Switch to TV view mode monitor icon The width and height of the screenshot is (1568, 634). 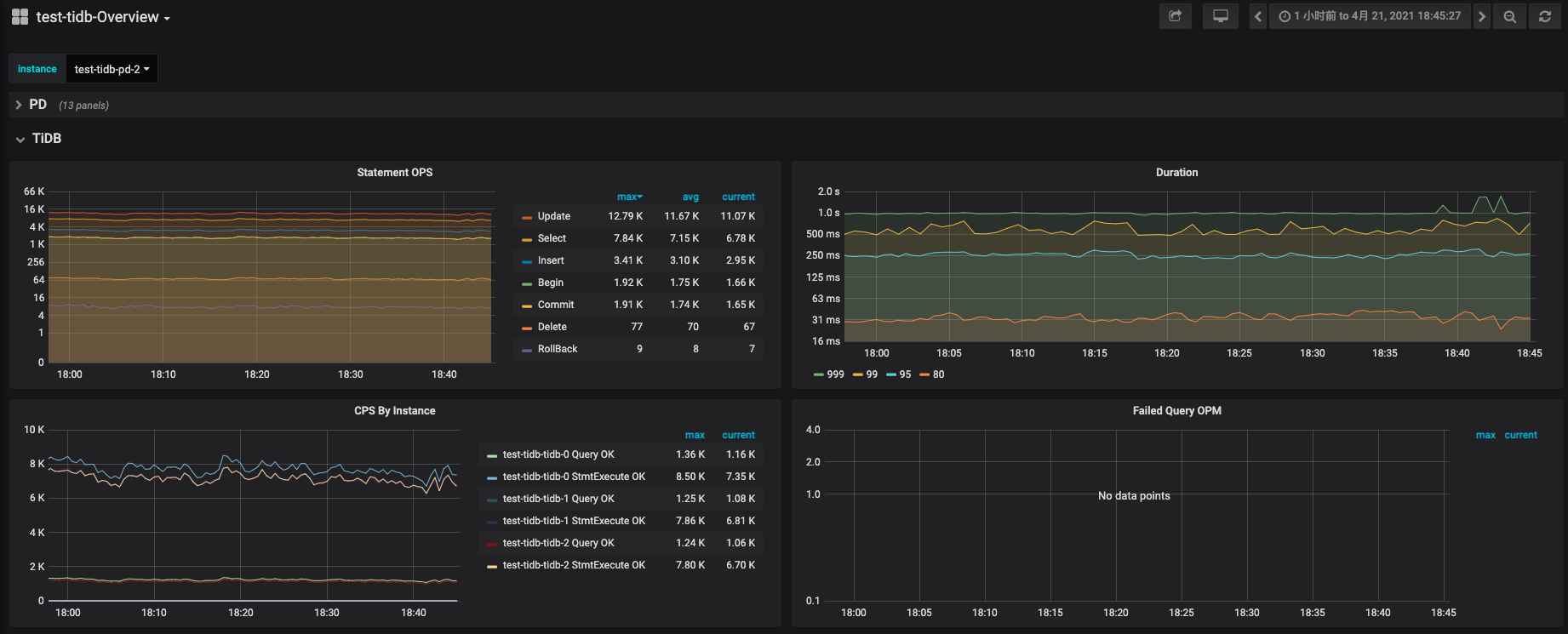point(1220,16)
